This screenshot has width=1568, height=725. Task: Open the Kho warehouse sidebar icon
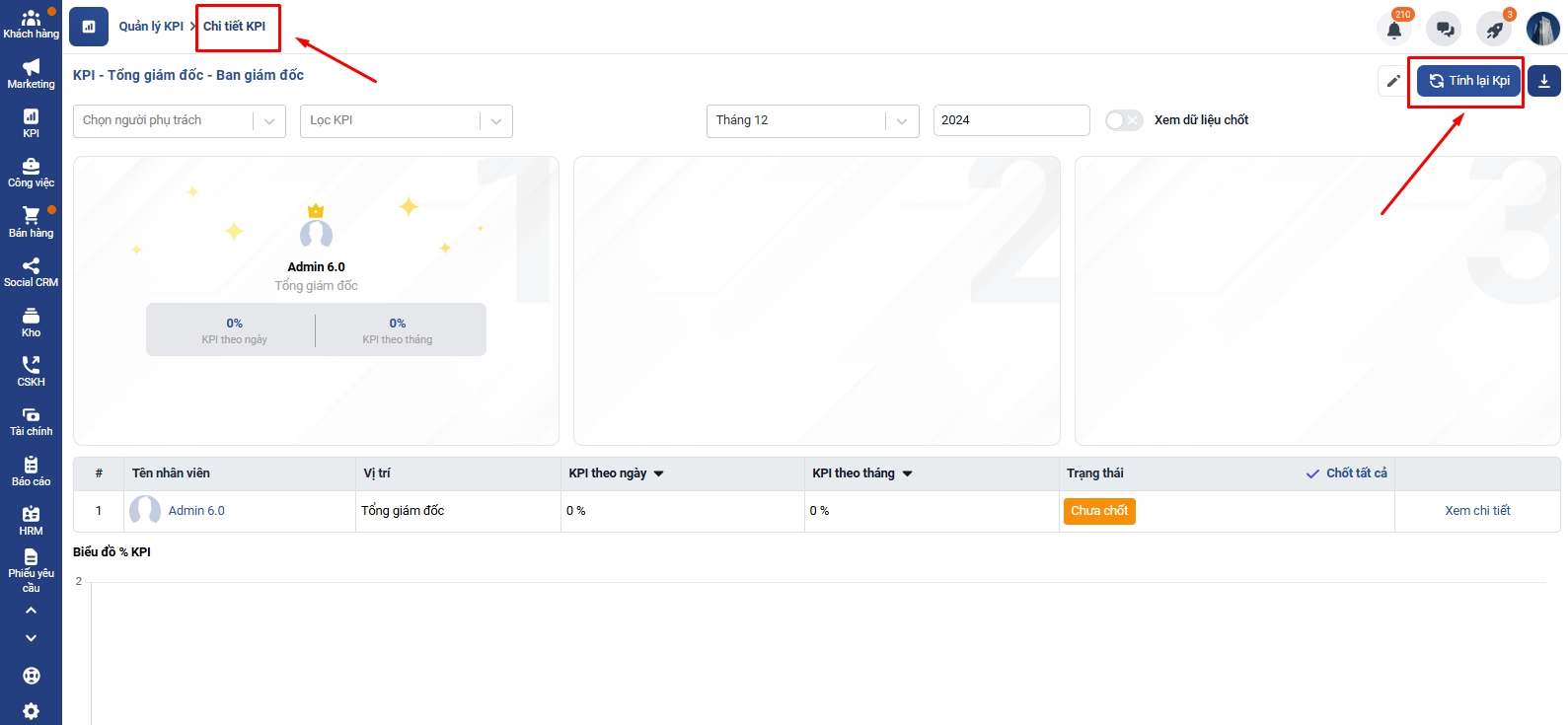click(x=32, y=323)
